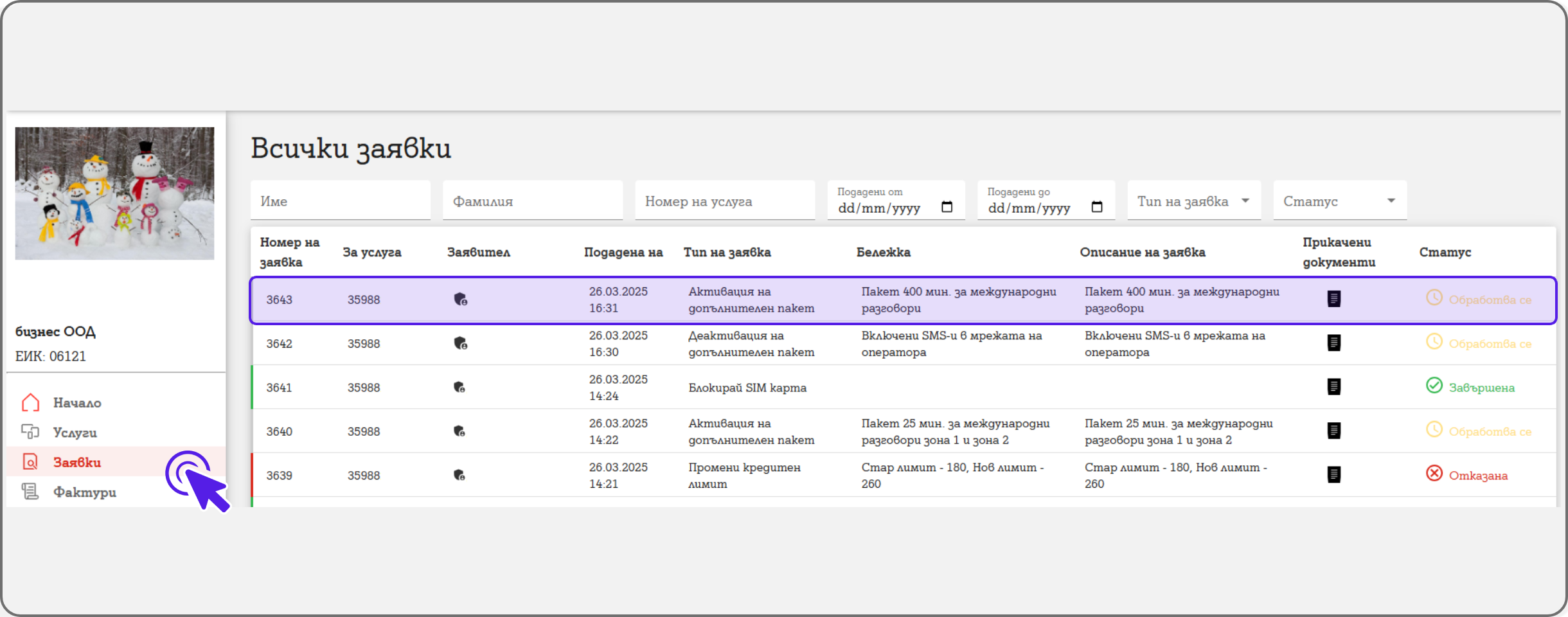The height and width of the screenshot is (617, 1568).
Task: Focus the Фамилия filter field
Action: (533, 201)
